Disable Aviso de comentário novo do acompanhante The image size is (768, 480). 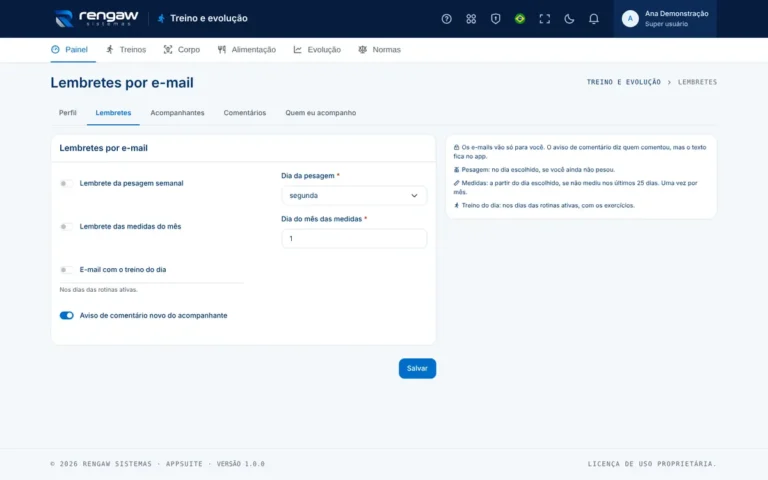66,315
